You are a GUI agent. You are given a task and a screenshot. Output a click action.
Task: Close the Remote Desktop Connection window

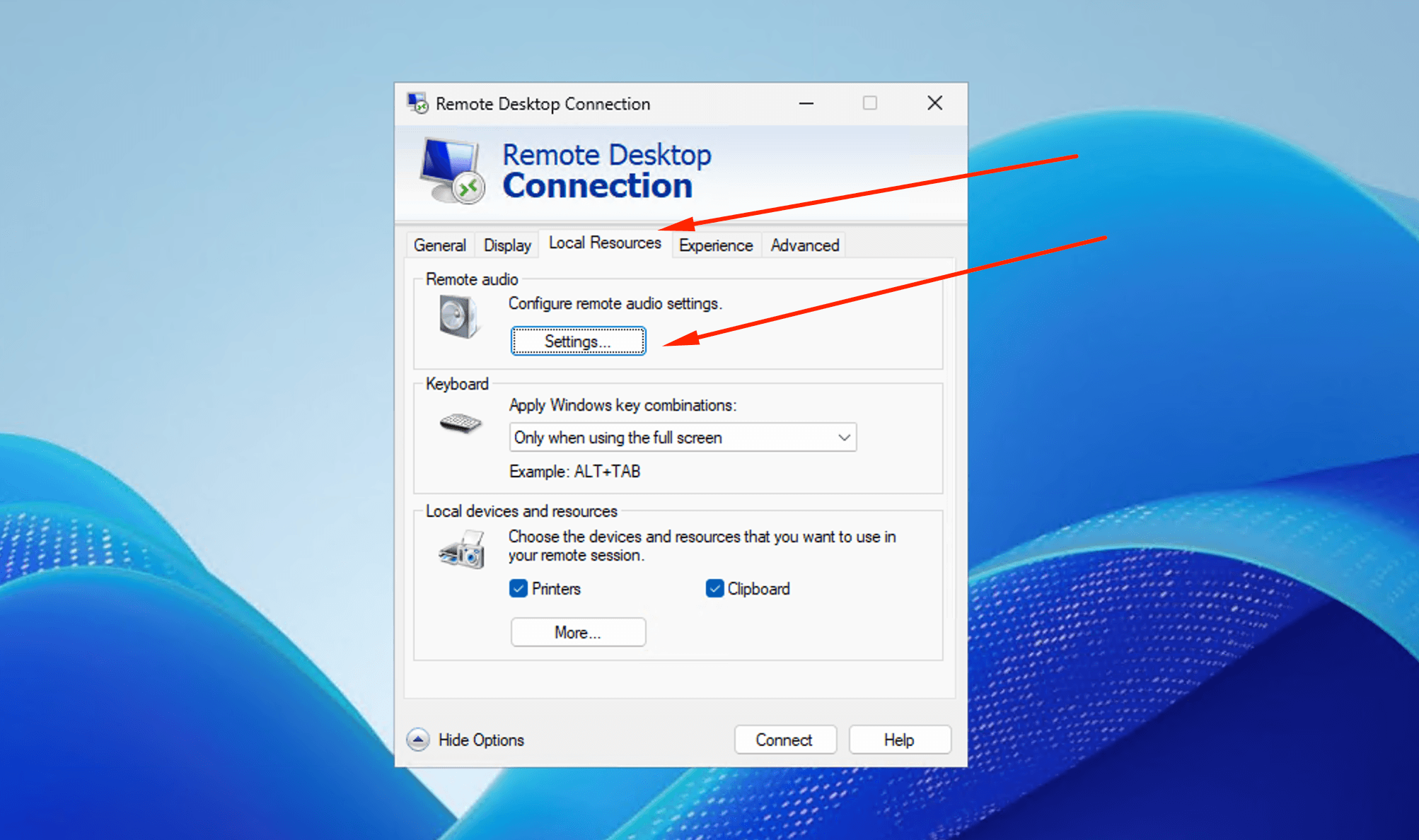click(x=934, y=103)
